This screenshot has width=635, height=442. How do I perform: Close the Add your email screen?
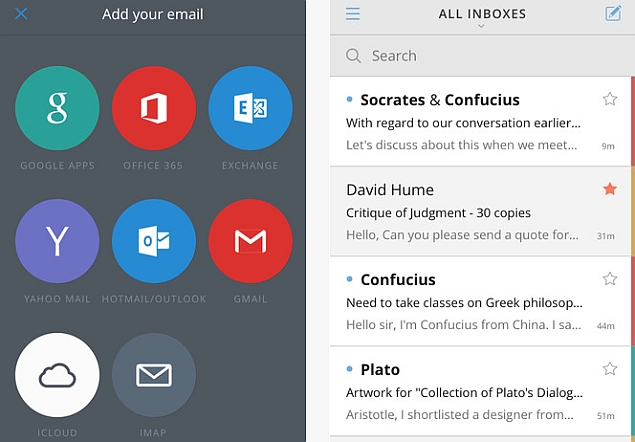tap(21, 14)
